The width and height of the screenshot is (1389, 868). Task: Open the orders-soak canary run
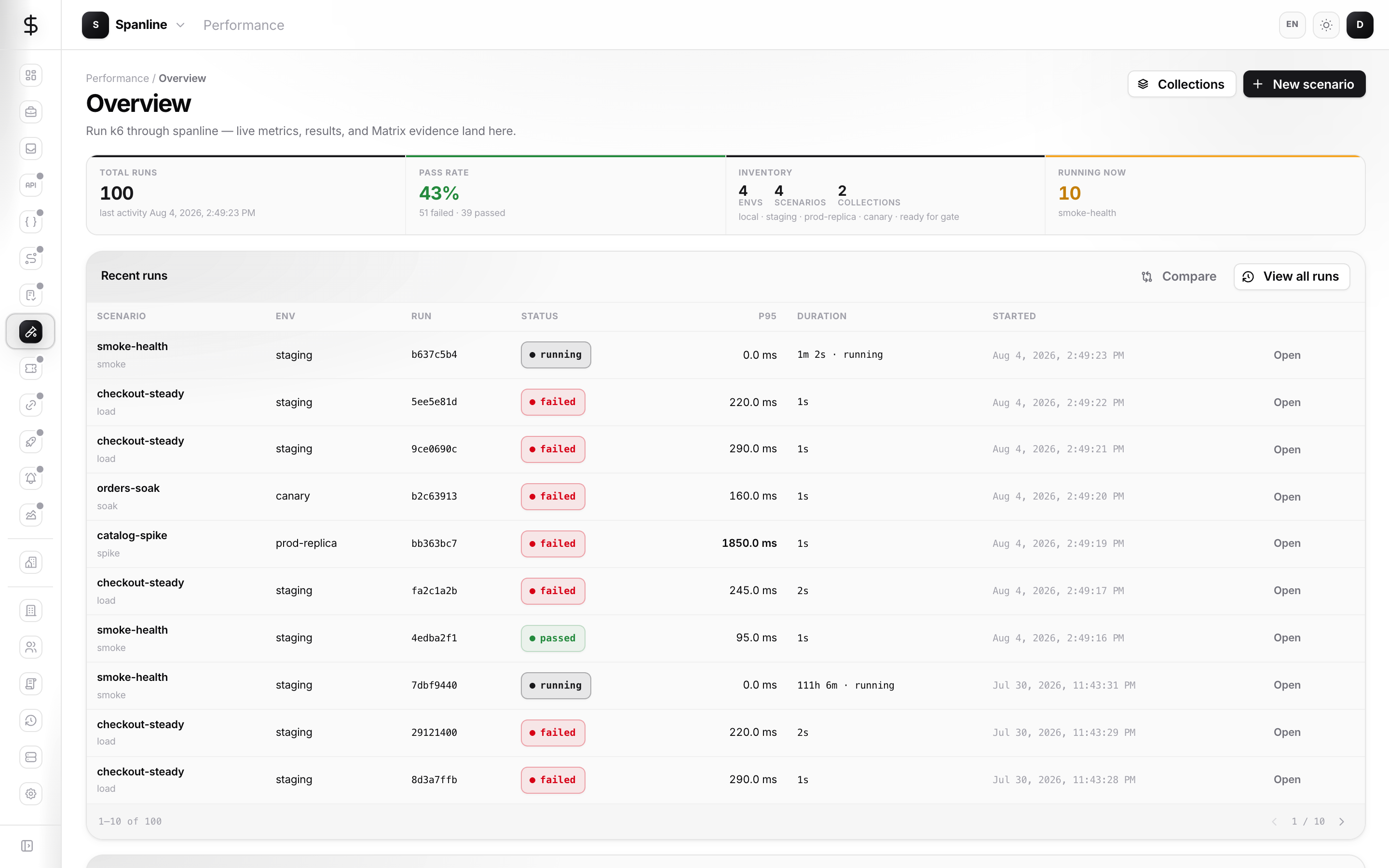click(x=1287, y=497)
